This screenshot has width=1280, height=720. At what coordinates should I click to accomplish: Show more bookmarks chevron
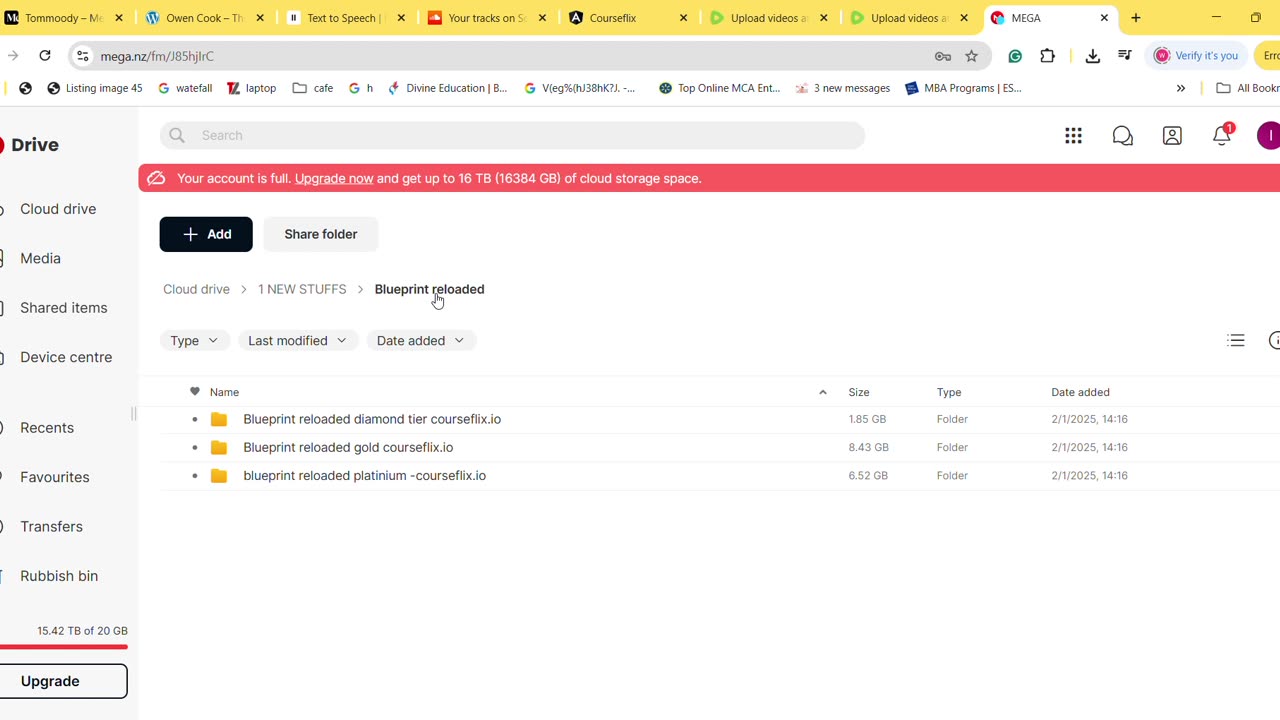[1180, 88]
